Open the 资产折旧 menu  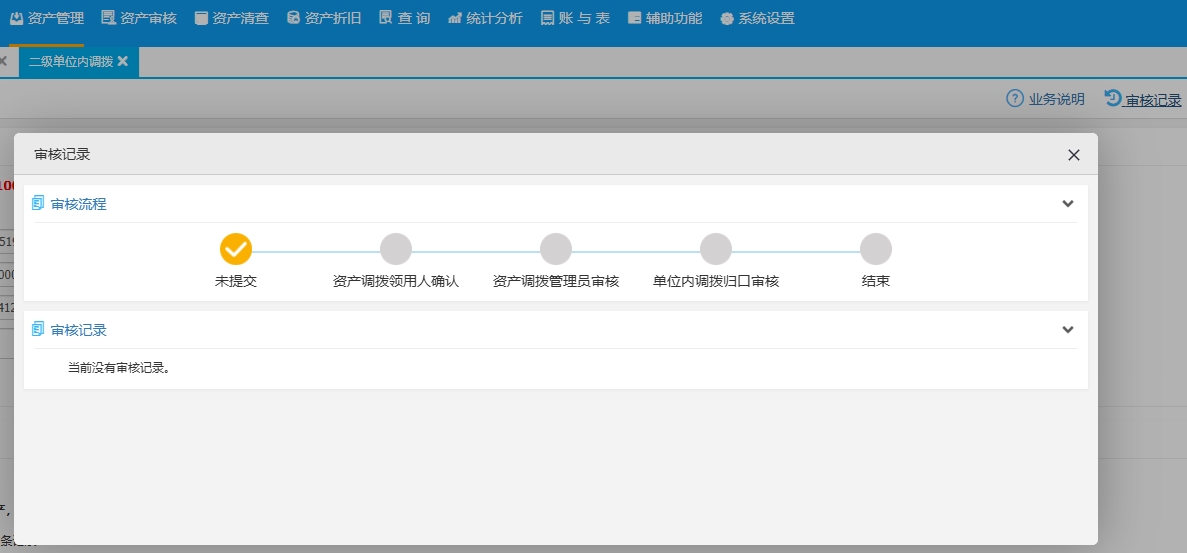(323, 18)
